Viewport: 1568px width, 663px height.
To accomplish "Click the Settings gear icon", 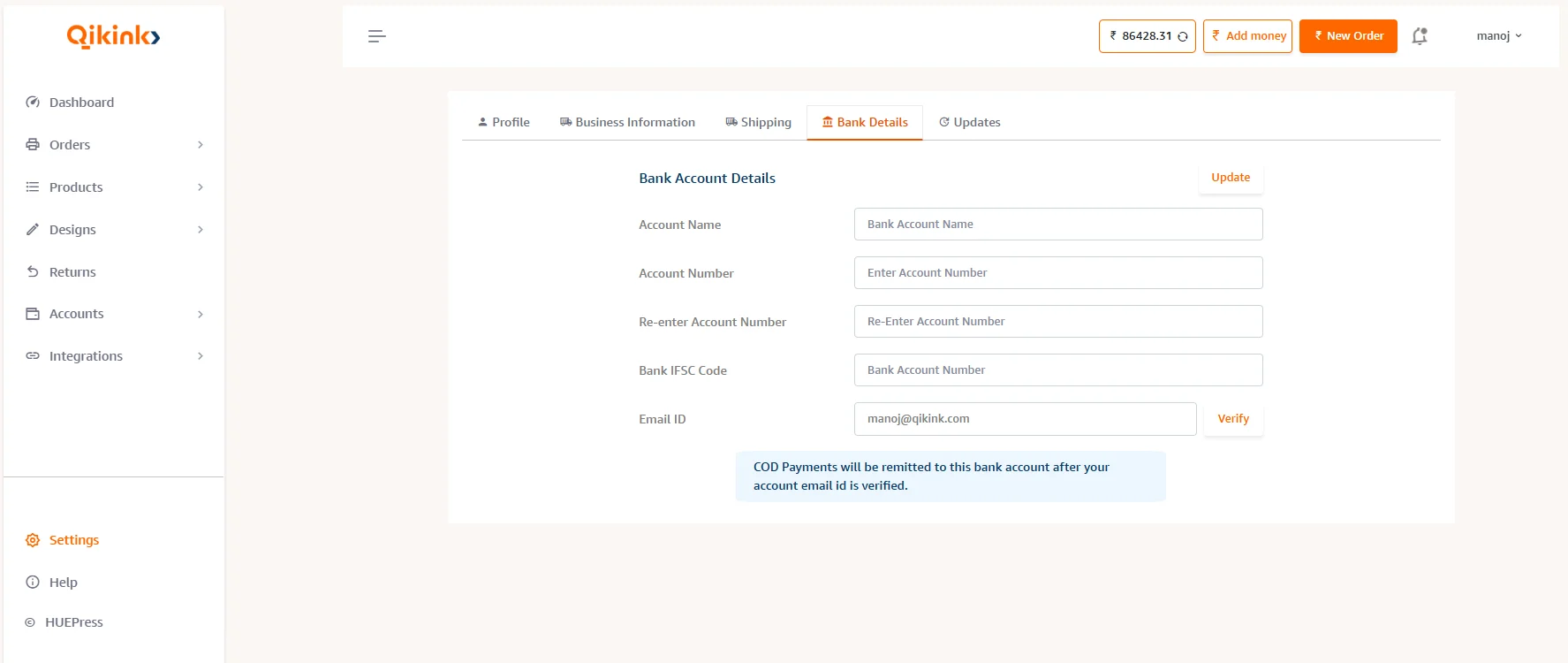I will pos(33,540).
